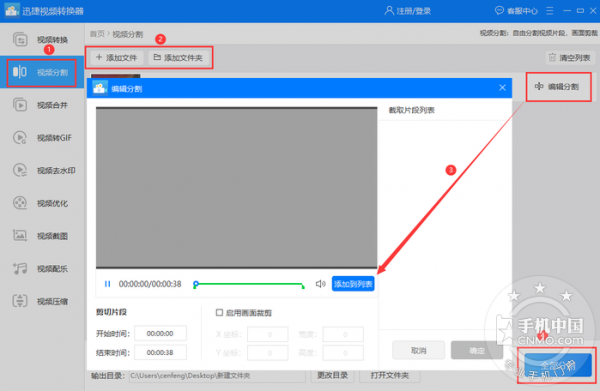Open 视频优化 in the sidebar
Screen dimensions: 600x391
pyautogui.click(x=41, y=203)
